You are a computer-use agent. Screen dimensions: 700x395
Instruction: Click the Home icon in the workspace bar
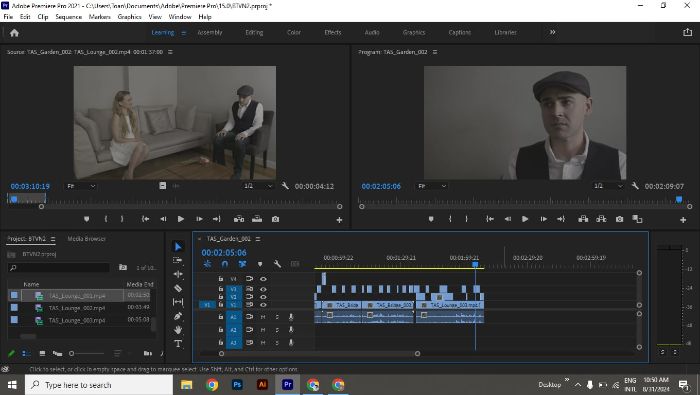(x=14, y=33)
